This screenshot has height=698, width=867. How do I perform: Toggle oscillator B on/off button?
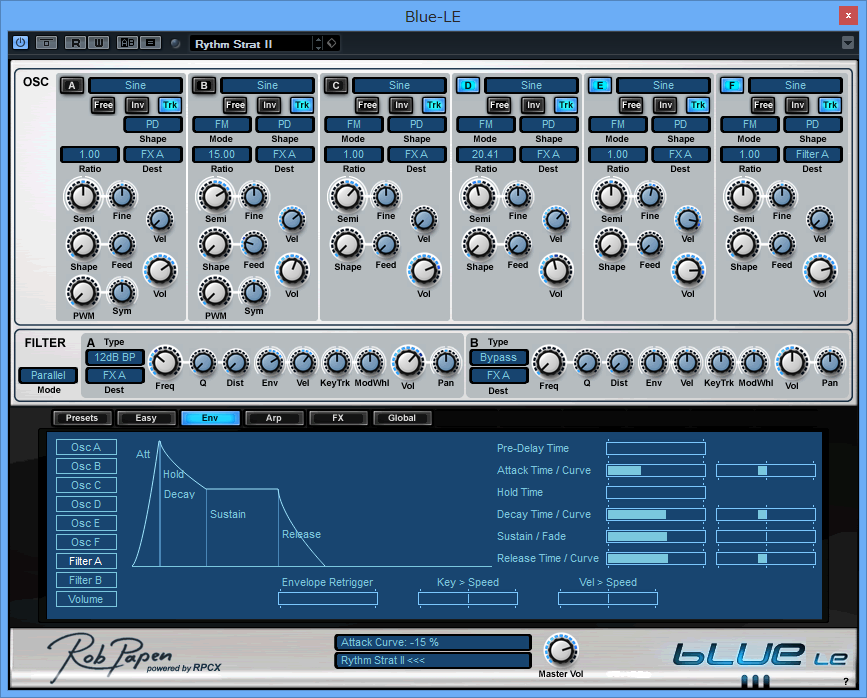coord(204,85)
